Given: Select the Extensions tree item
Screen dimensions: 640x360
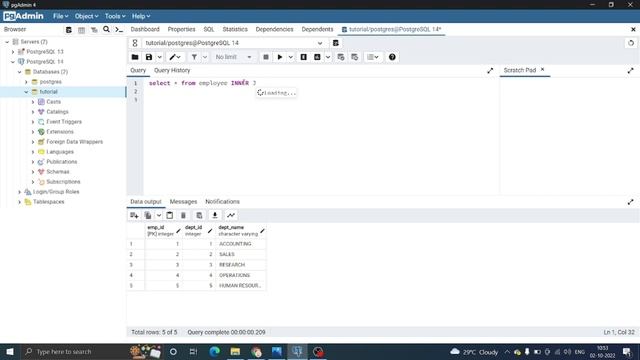Looking at the screenshot, I should [60, 132].
